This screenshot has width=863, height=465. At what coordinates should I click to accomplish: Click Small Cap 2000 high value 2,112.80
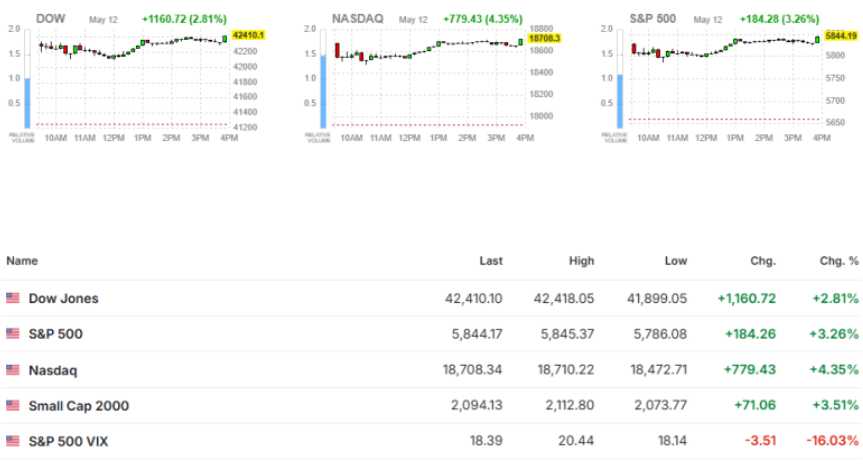570,406
